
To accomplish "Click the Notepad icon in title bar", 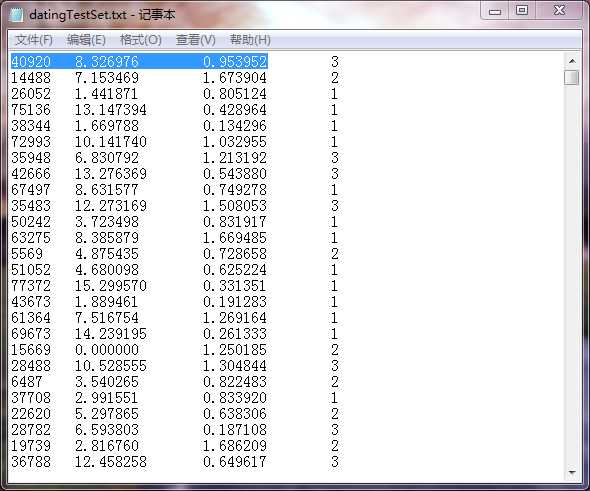I will (17, 15).
